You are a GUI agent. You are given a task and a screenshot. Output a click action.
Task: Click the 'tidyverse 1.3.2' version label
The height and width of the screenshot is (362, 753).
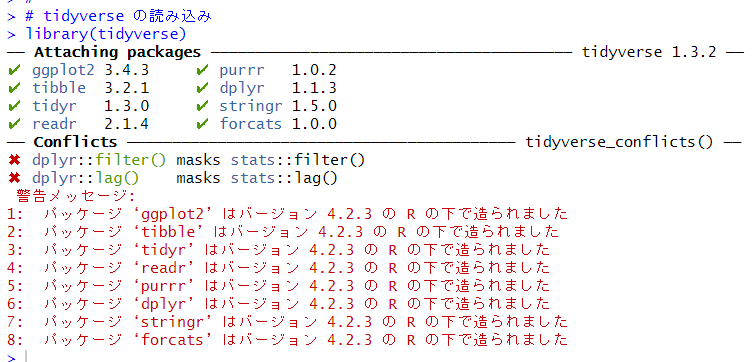click(x=649, y=52)
